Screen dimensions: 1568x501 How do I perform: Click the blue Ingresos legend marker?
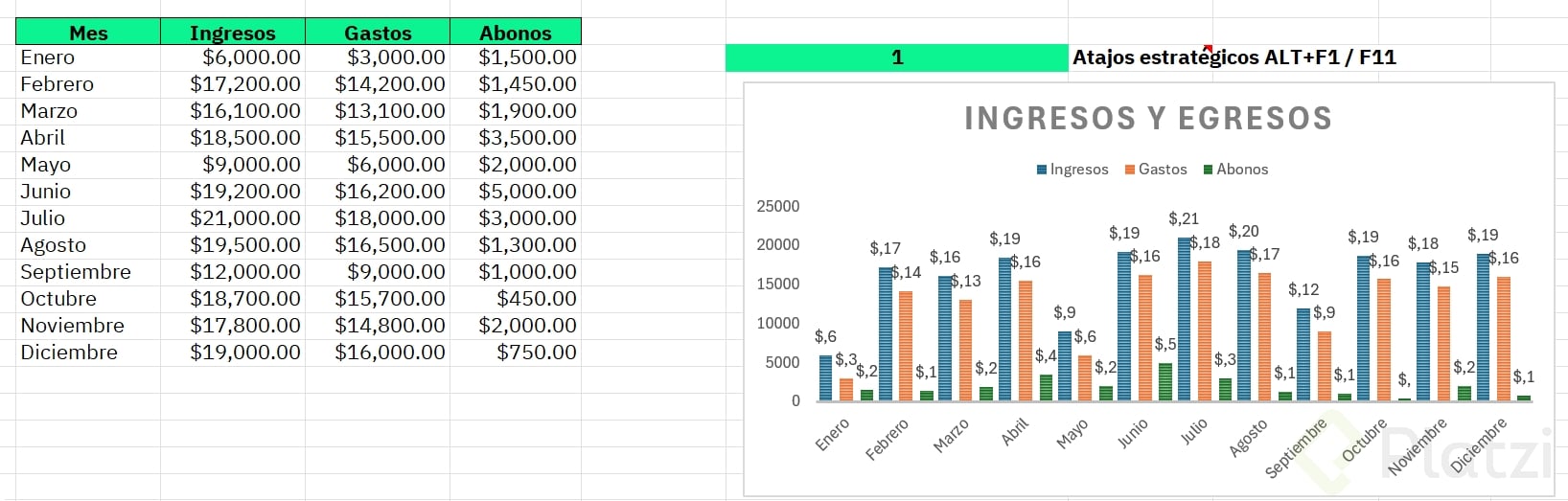coord(1042,170)
